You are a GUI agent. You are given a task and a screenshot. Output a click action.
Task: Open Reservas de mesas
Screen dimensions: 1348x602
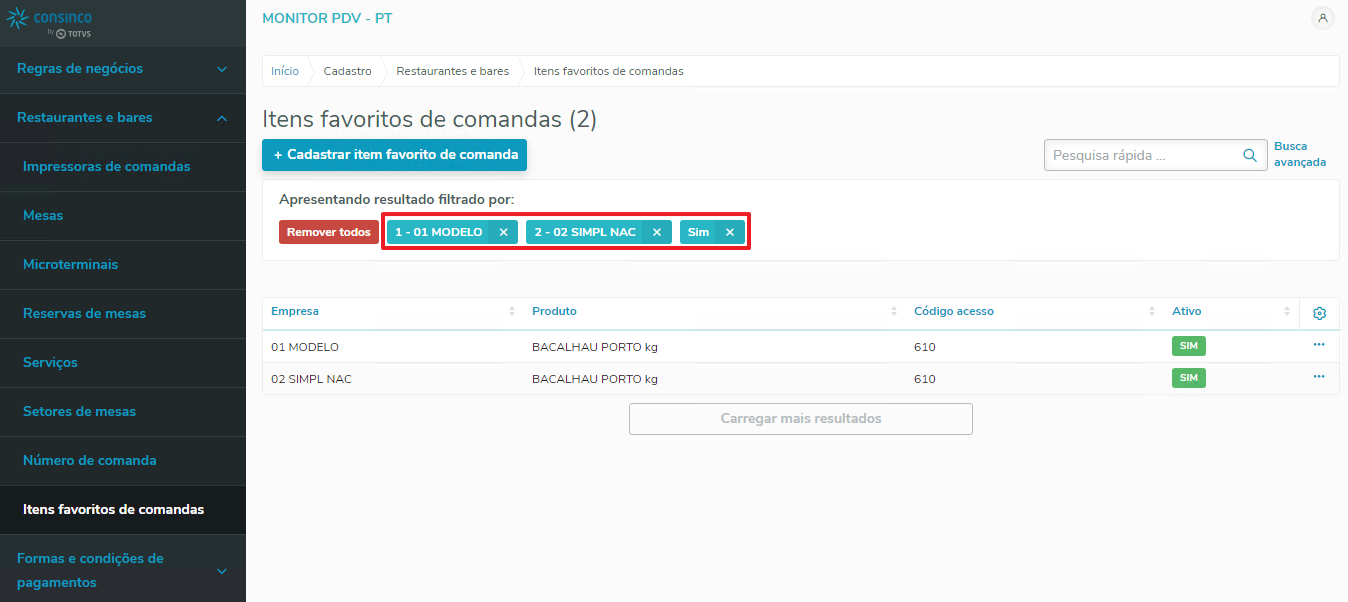click(x=123, y=314)
